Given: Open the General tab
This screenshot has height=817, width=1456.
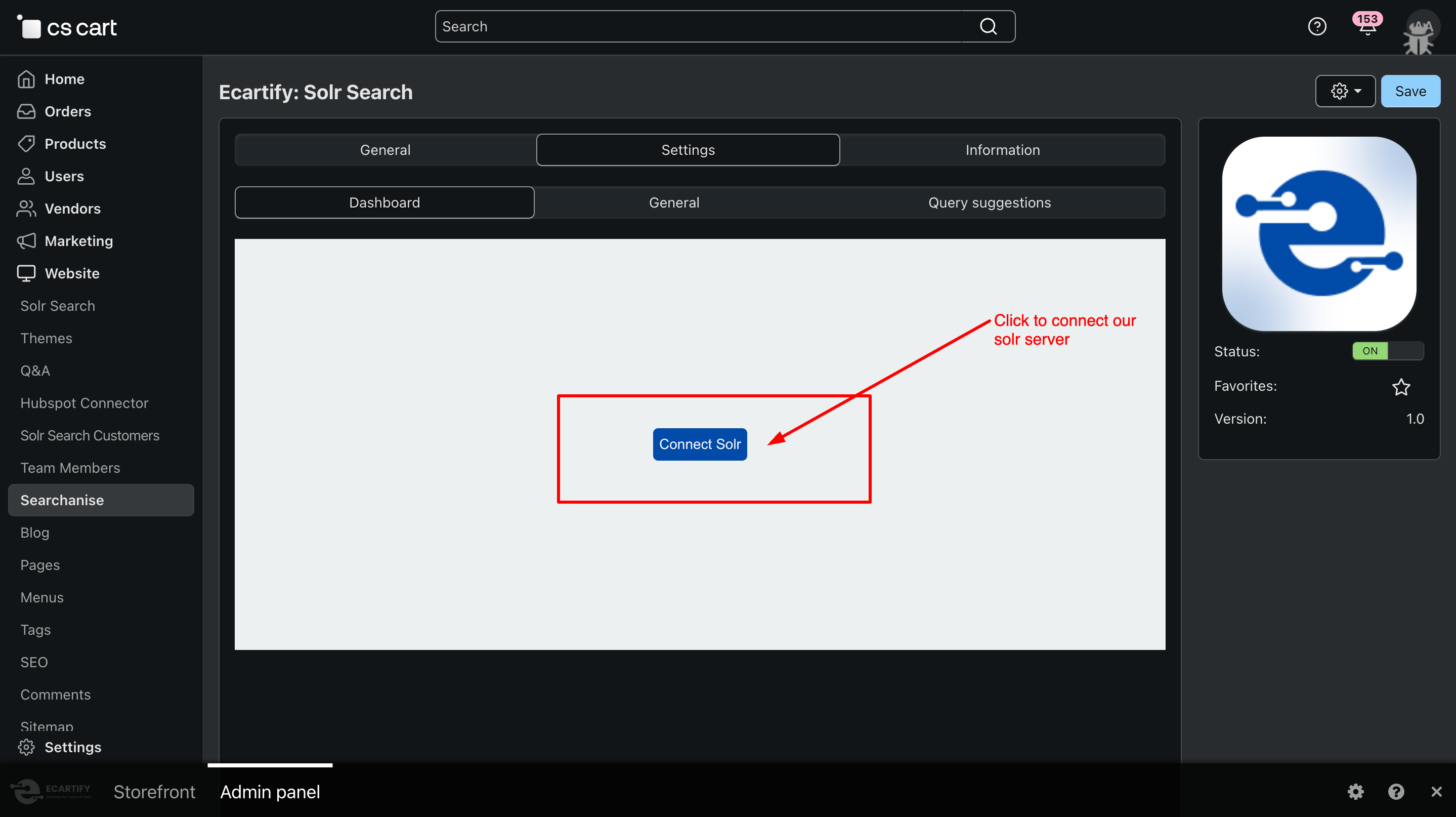Looking at the screenshot, I should (385, 149).
